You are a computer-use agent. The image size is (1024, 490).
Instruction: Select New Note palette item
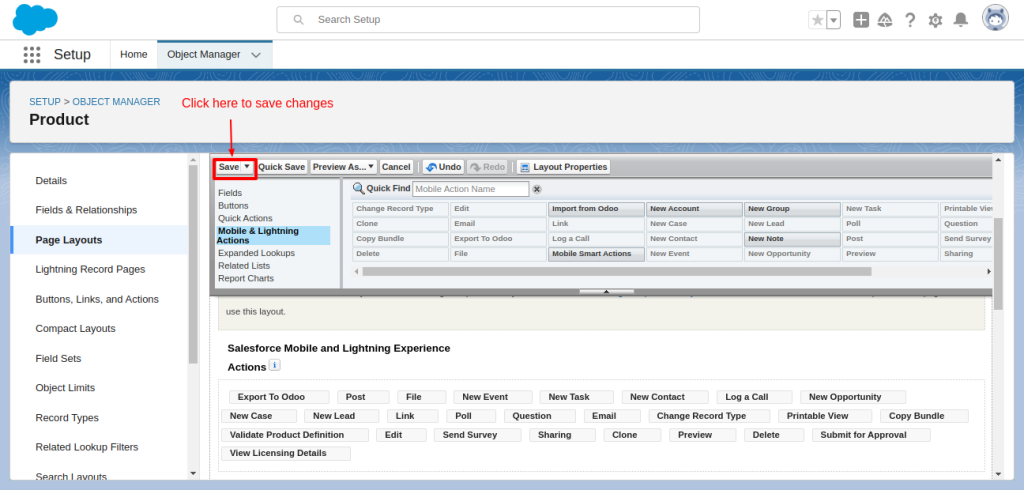792,238
